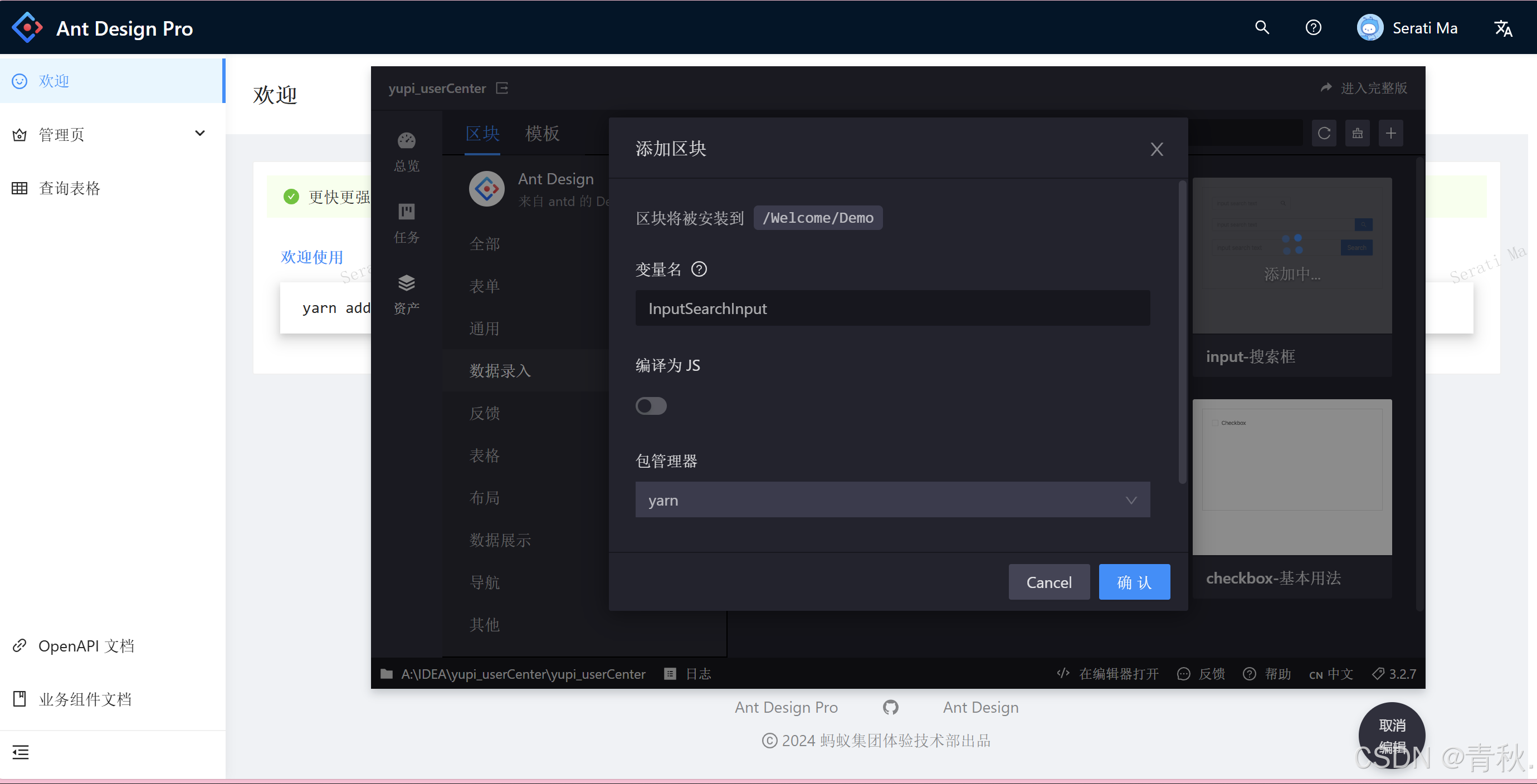This screenshot has height=784, width=1537.
Task: Open the 包管理器 yarn dropdown
Action: [x=892, y=499]
